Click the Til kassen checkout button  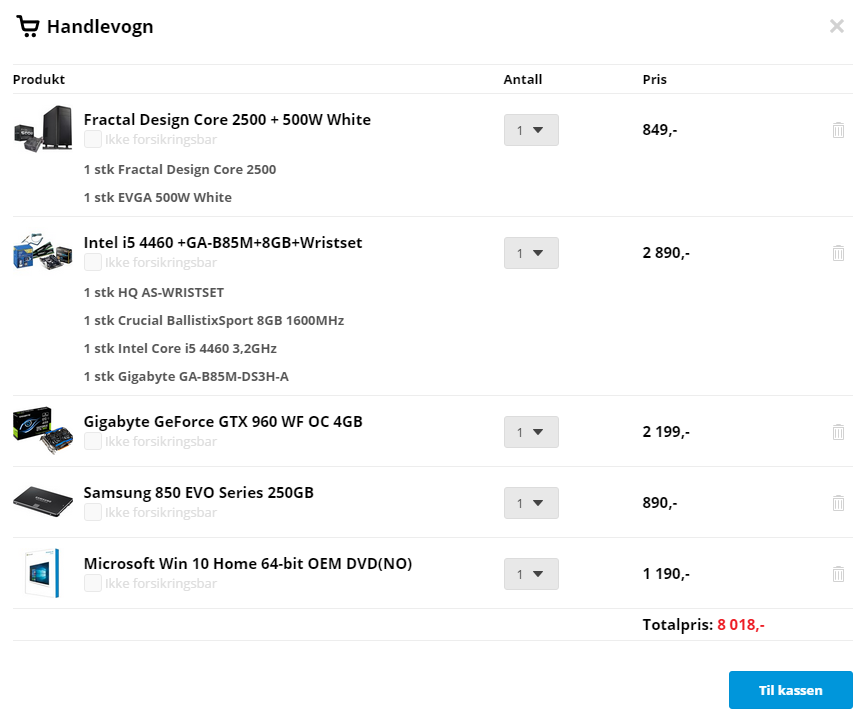click(x=790, y=690)
